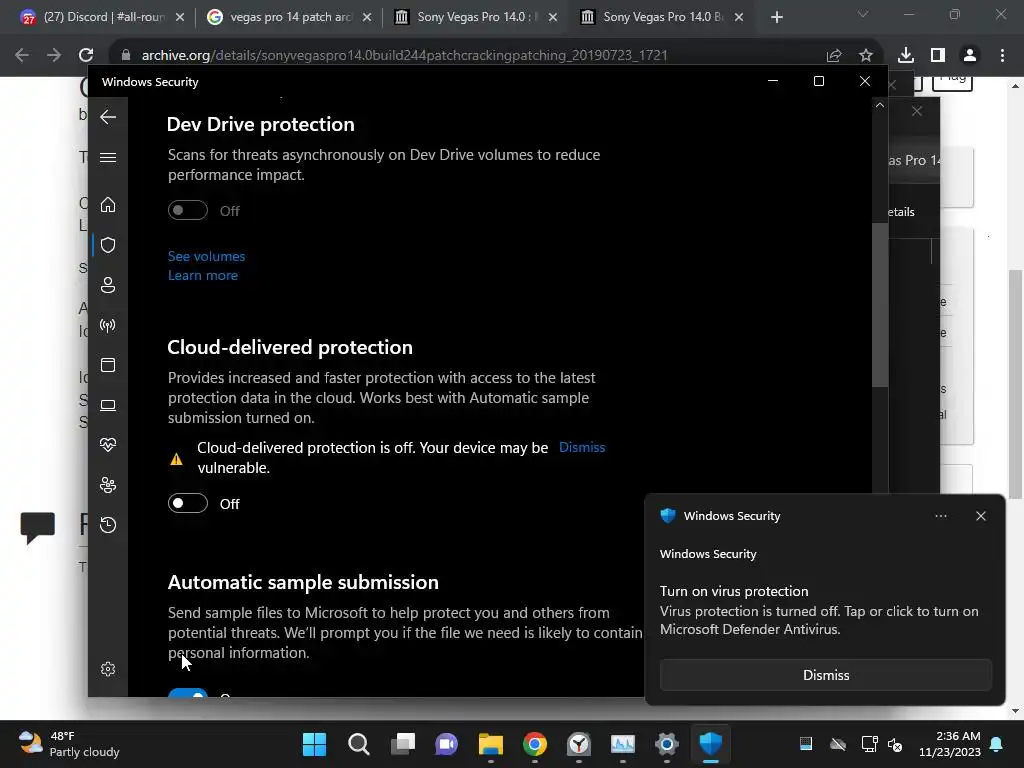The image size is (1024, 768).
Task: Open Chrome downloads icon
Action: click(906, 56)
